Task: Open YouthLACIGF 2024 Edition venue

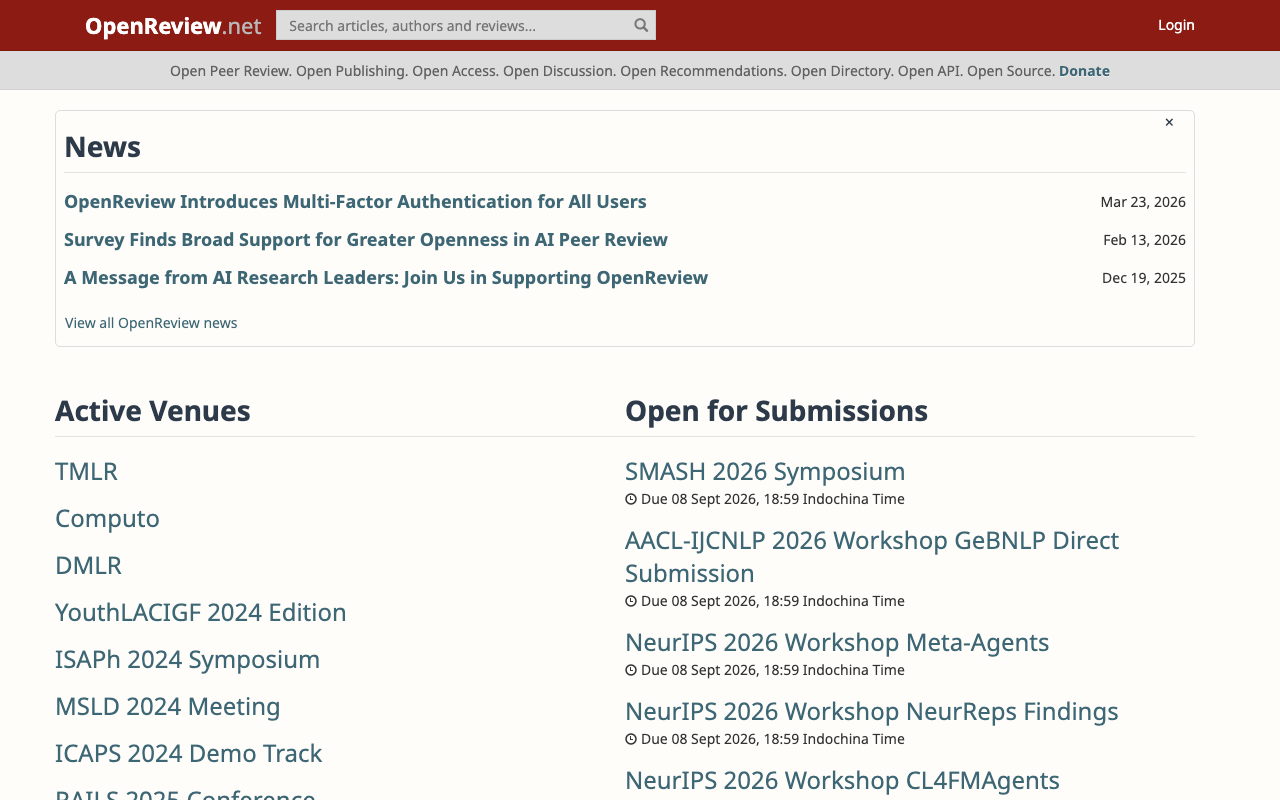Action: point(201,612)
